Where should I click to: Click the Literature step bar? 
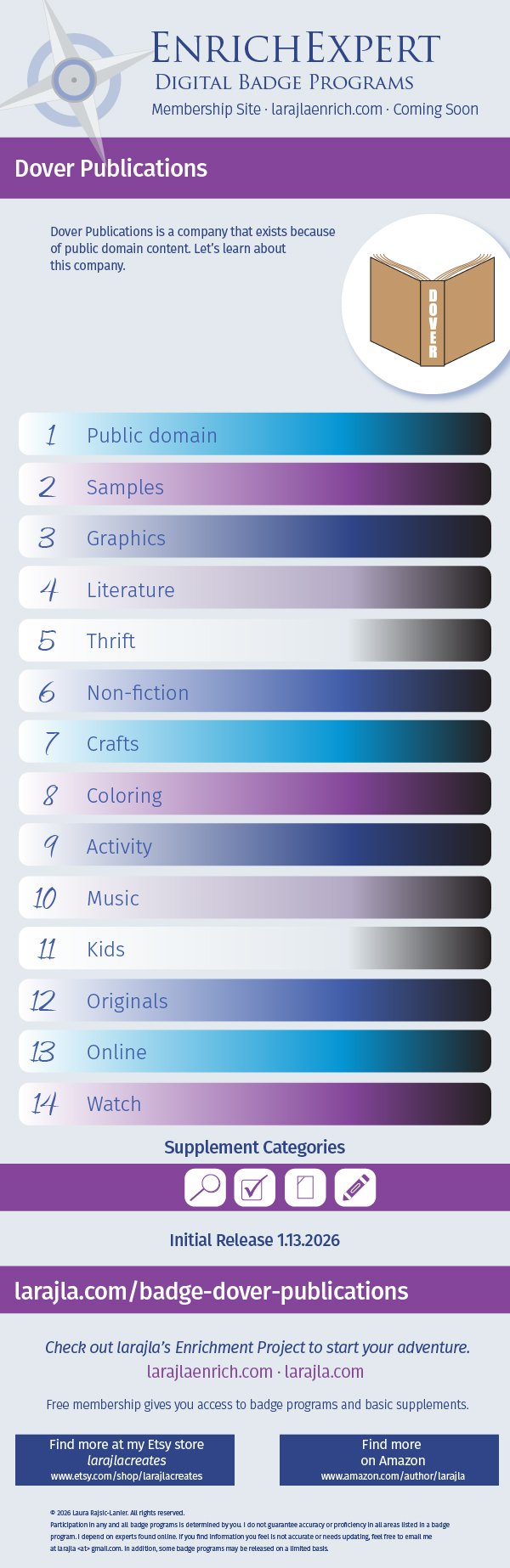(x=255, y=589)
